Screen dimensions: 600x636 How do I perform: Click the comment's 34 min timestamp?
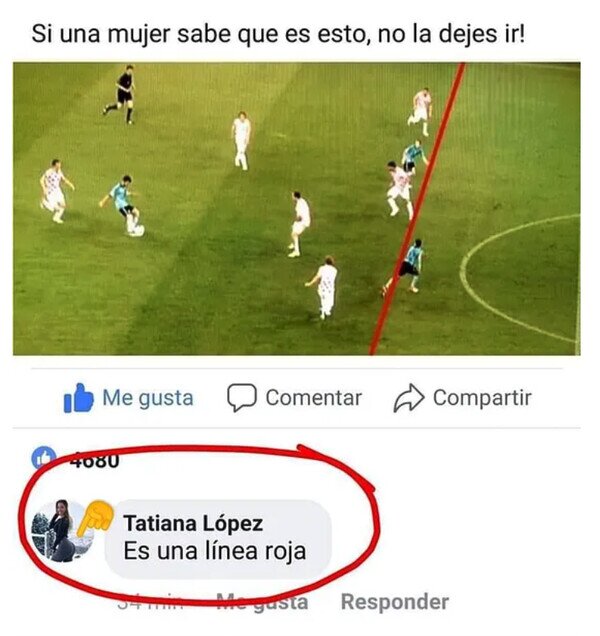pyautogui.click(x=149, y=602)
